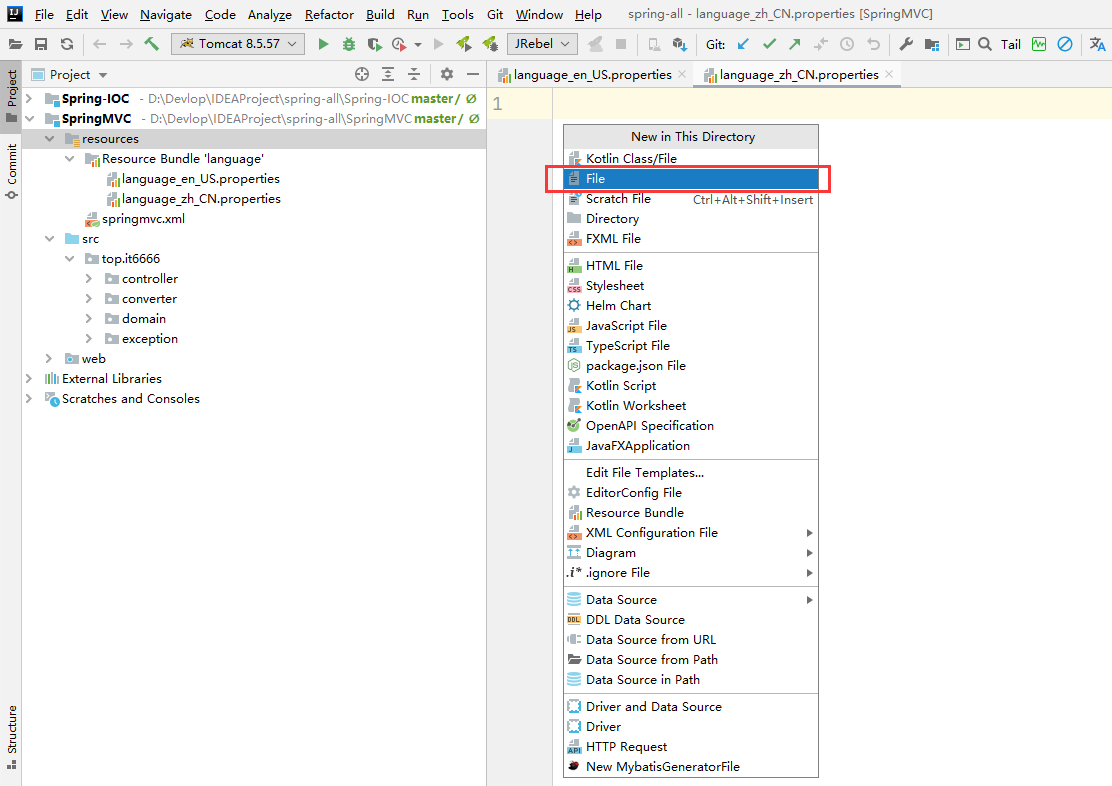Click the Tail toolbar button
Image resolution: width=1112 pixels, height=786 pixels.
pos(1011,45)
